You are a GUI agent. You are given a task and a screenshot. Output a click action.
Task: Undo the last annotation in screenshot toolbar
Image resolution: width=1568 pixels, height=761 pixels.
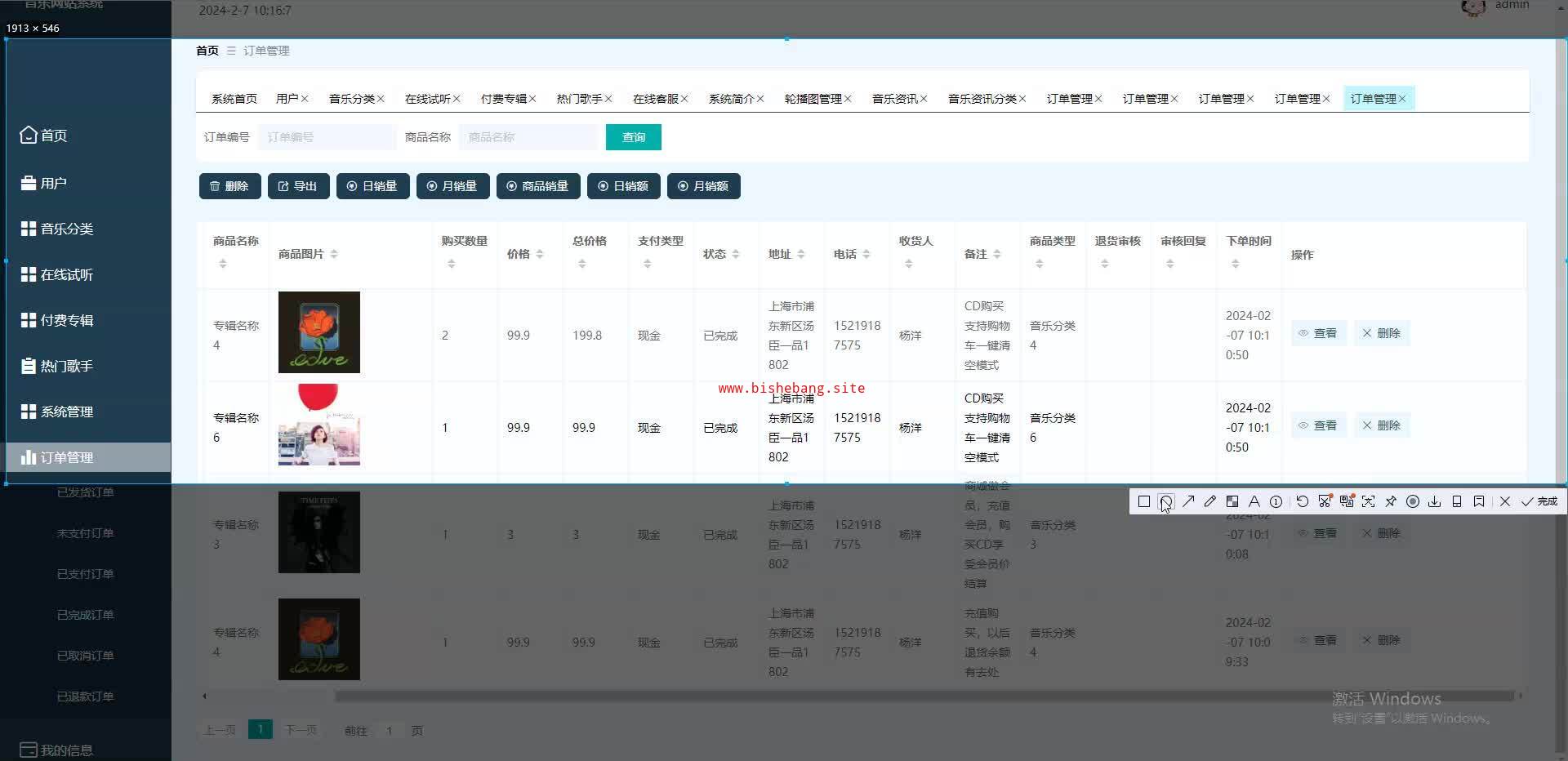pos(1303,501)
